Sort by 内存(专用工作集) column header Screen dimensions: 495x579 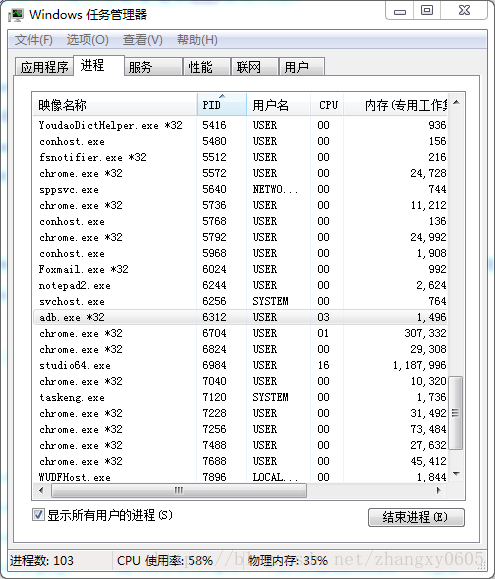(x=395, y=105)
